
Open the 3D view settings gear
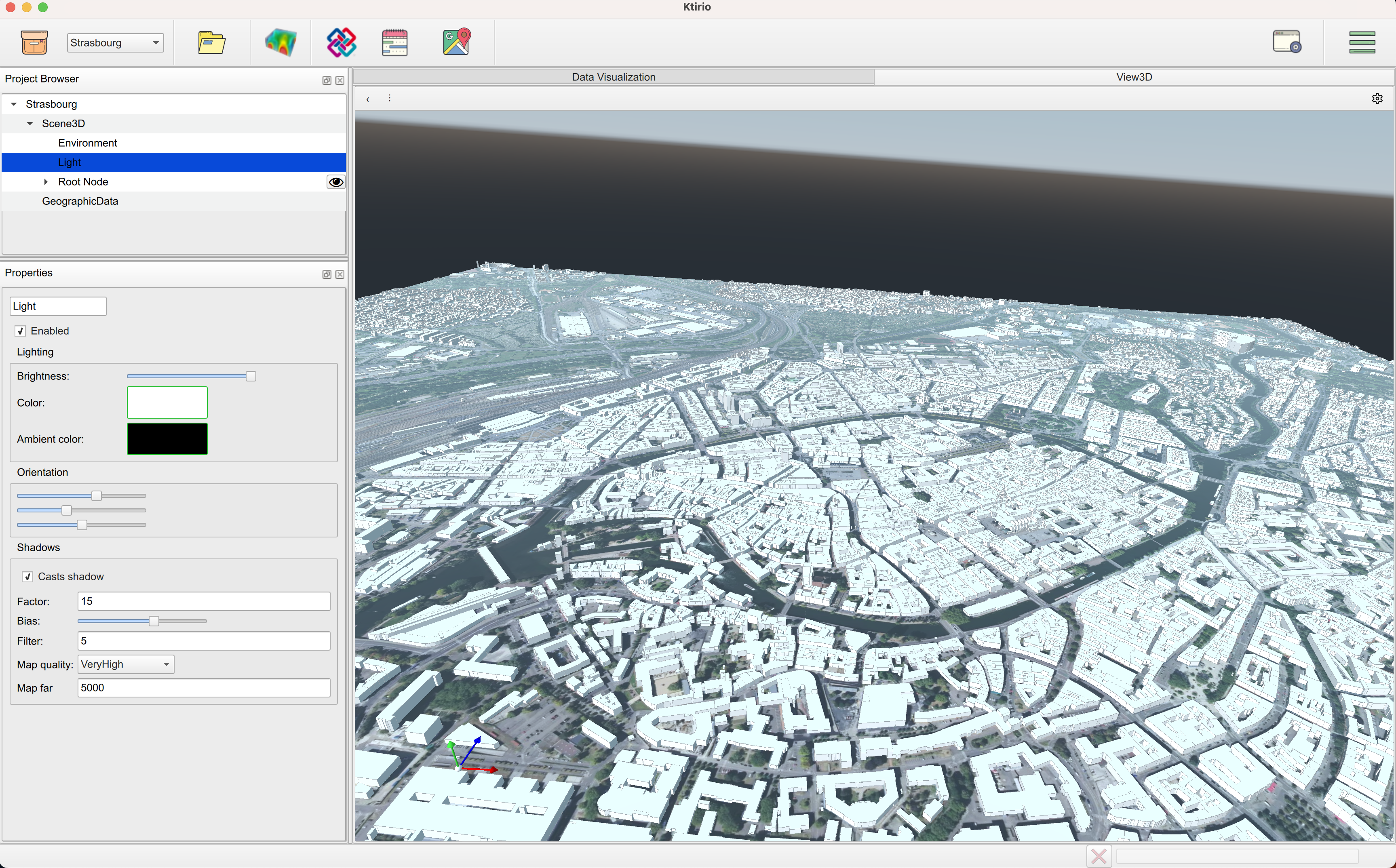pyautogui.click(x=1377, y=99)
